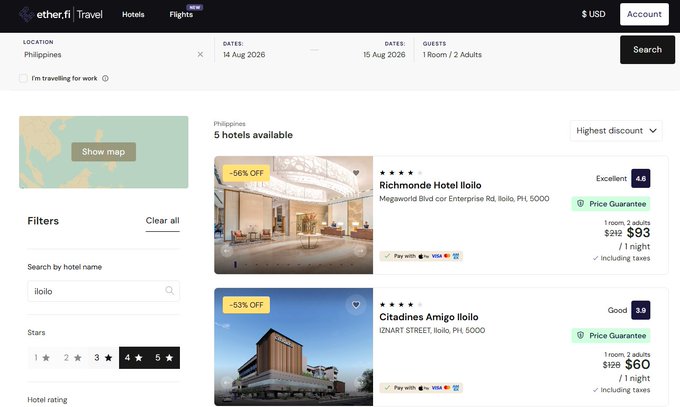Click the Show map button
The image size is (680, 407).
(104, 152)
